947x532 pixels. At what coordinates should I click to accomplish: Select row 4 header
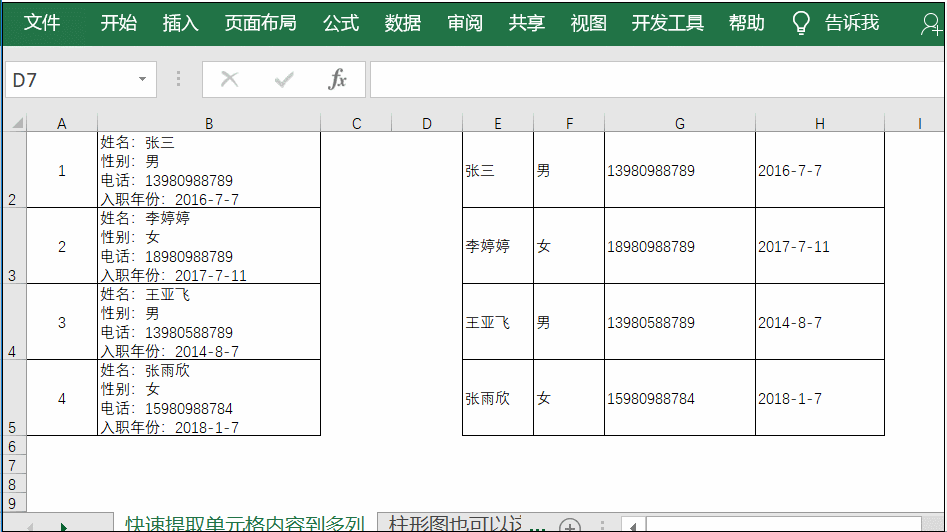(x=13, y=322)
